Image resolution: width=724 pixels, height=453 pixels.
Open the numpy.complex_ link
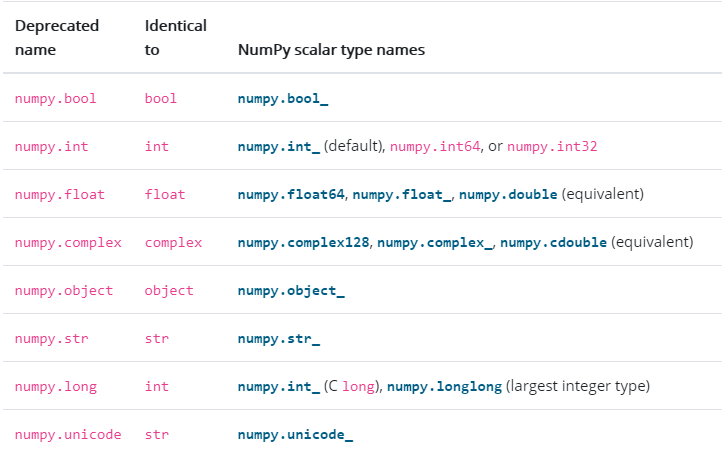435,243
